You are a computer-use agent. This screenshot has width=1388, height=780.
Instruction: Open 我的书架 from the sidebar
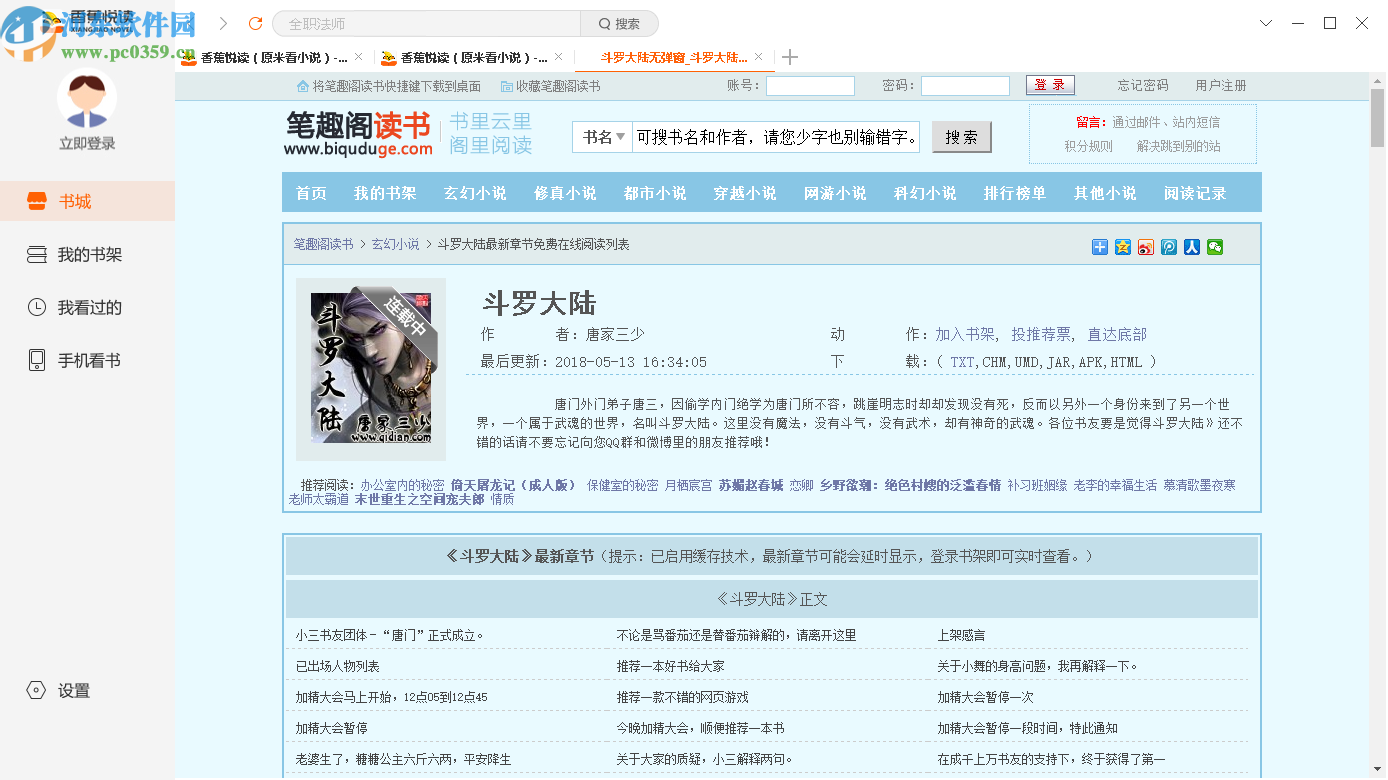pos(36,254)
